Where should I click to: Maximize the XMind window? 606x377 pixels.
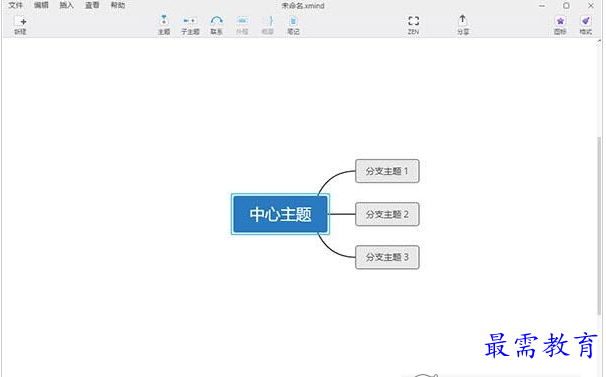coord(566,5)
